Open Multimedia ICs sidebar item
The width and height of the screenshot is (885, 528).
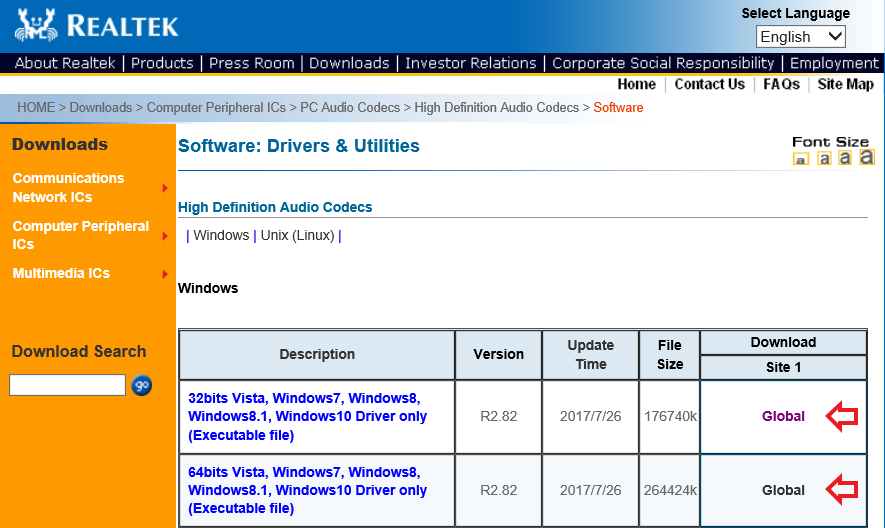tap(61, 273)
